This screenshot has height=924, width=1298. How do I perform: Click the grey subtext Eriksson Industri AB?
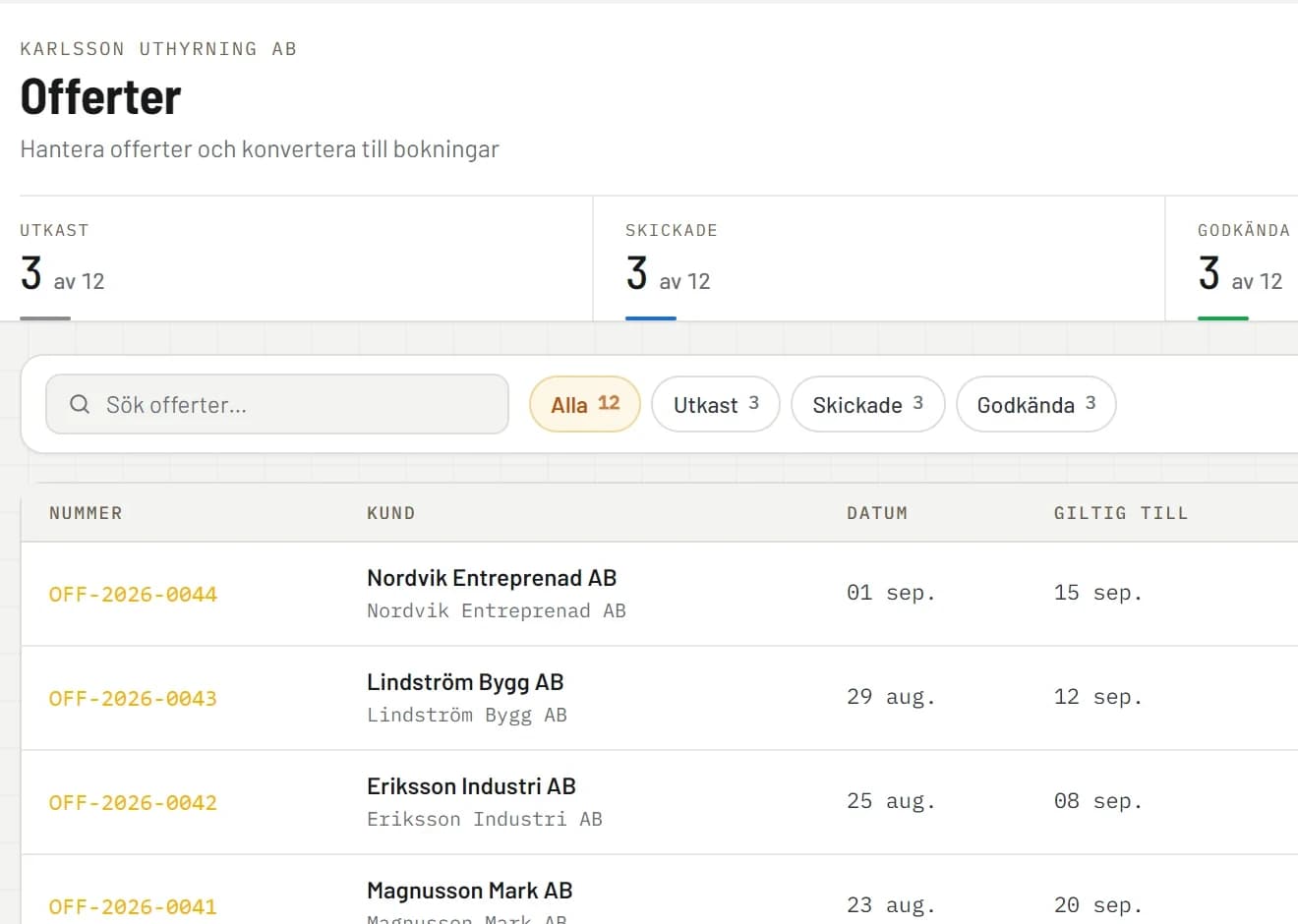(x=485, y=820)
